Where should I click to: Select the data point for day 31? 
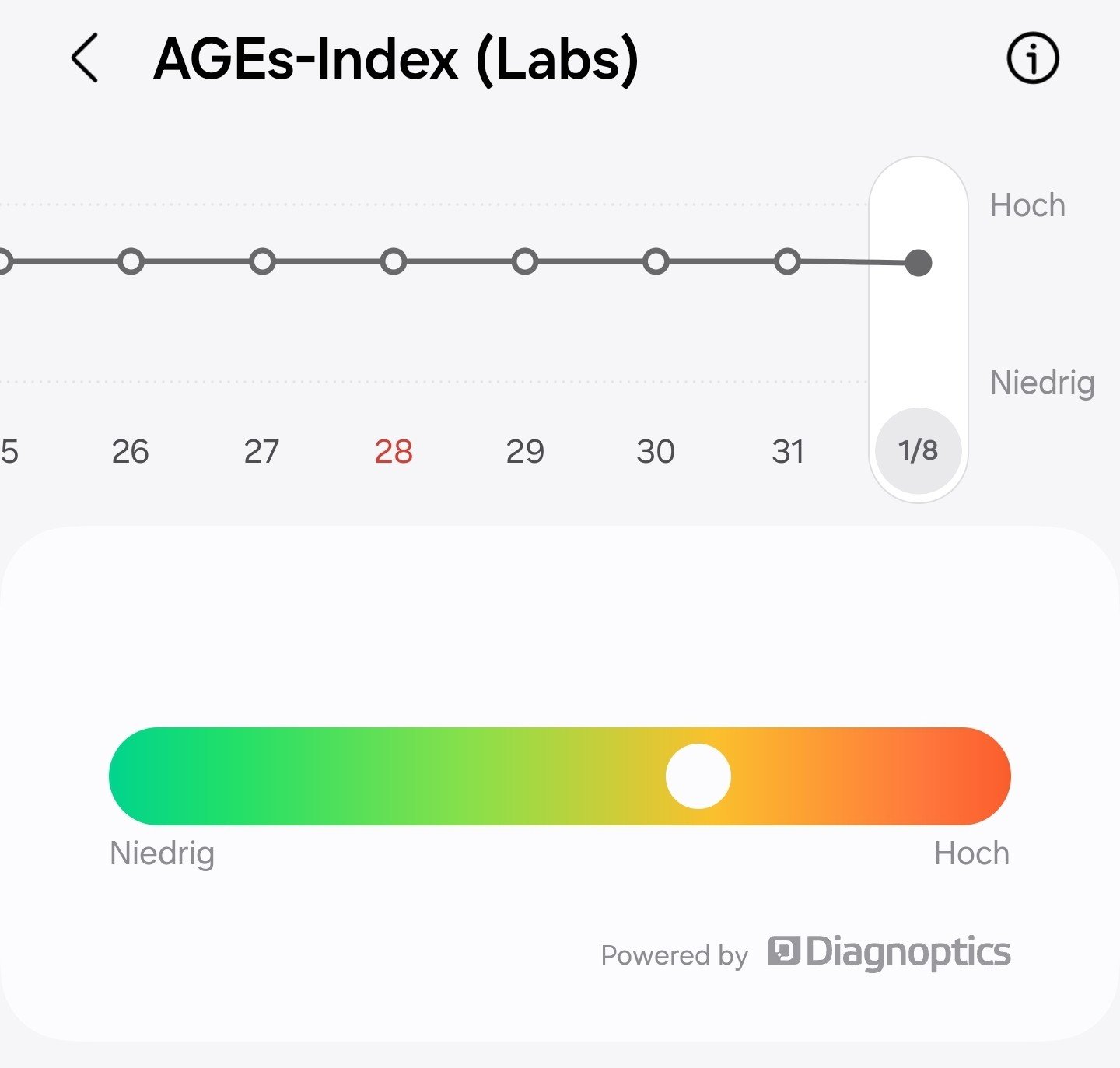point(787,262)
